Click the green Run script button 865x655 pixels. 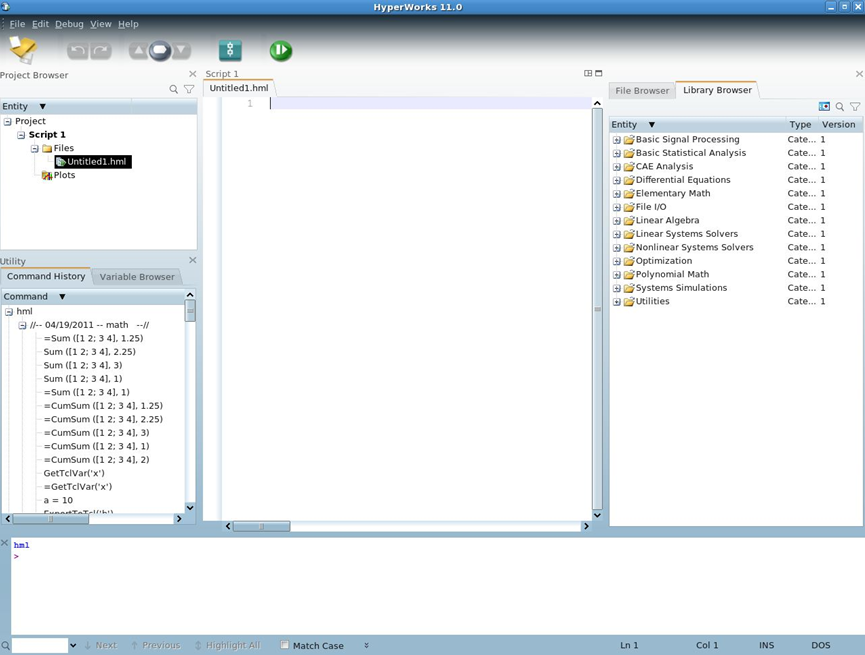click(x=281, y=51)
